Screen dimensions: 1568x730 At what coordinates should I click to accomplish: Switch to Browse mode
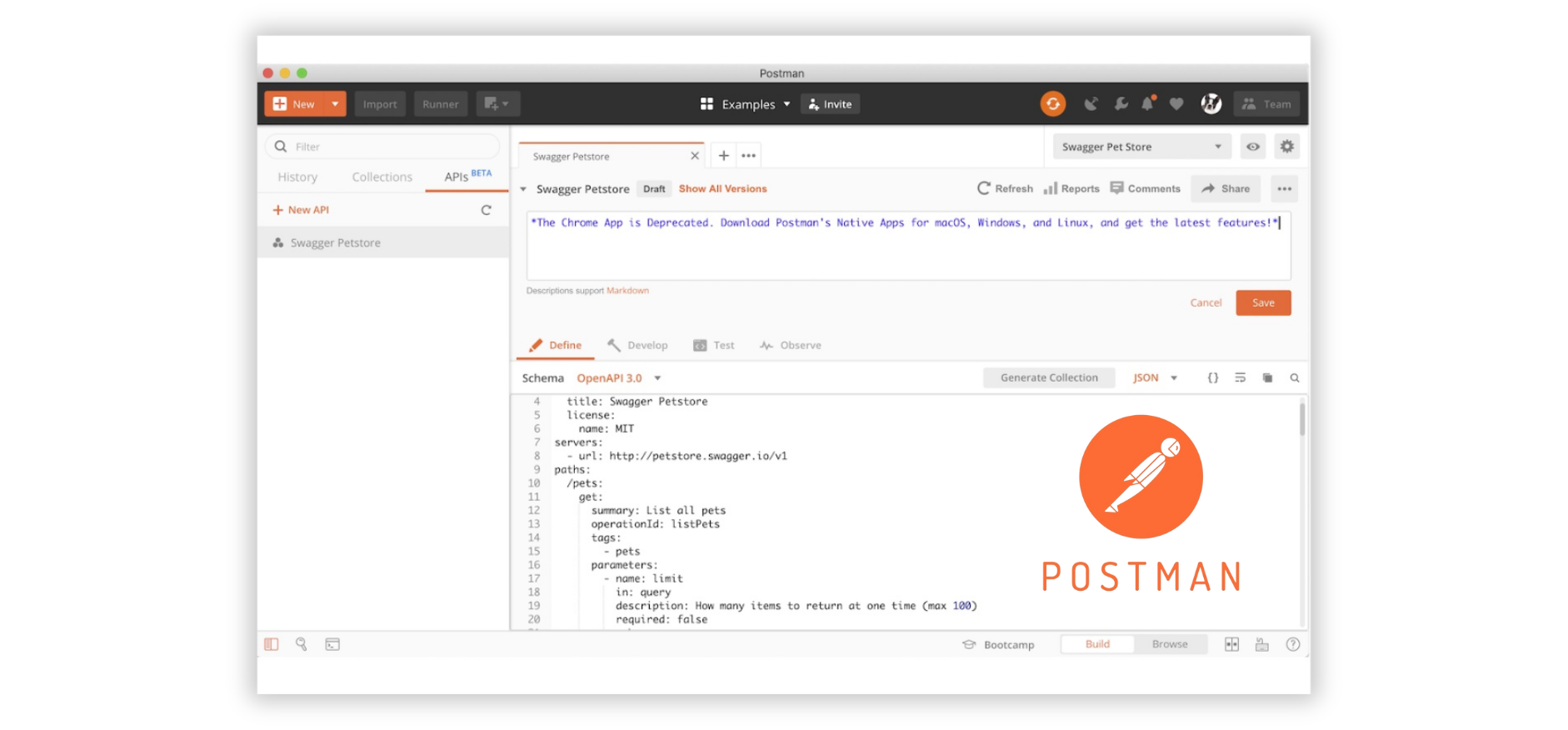click(x=1169, y=644)
